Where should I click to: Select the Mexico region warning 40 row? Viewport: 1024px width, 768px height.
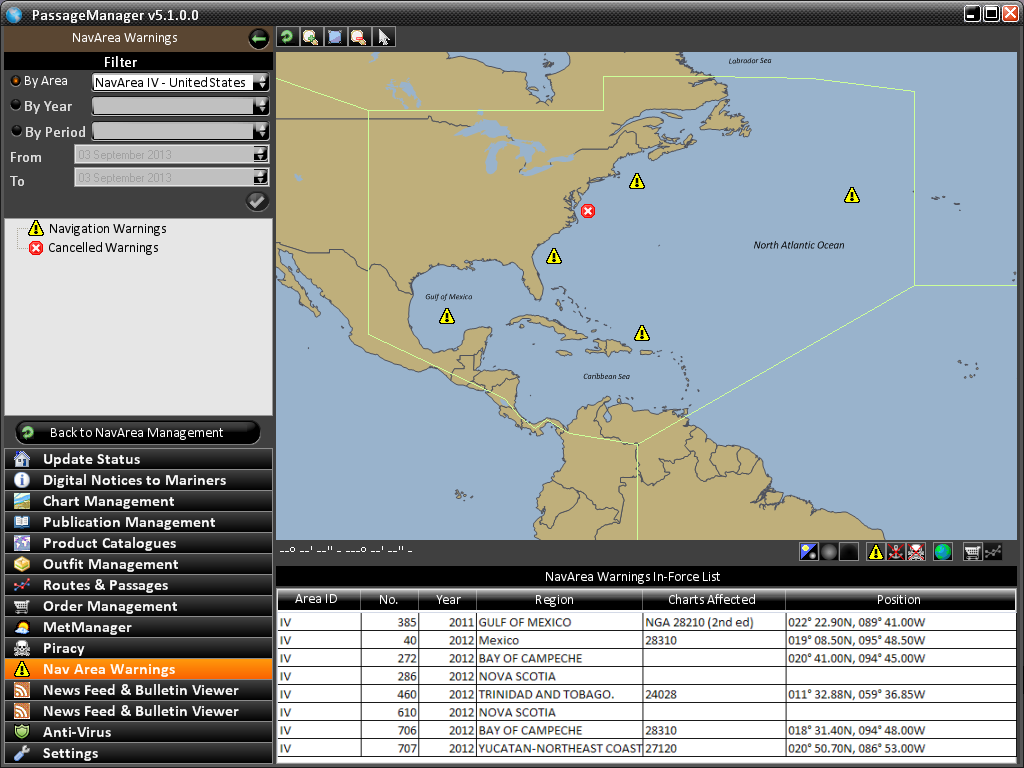point(647,640)
